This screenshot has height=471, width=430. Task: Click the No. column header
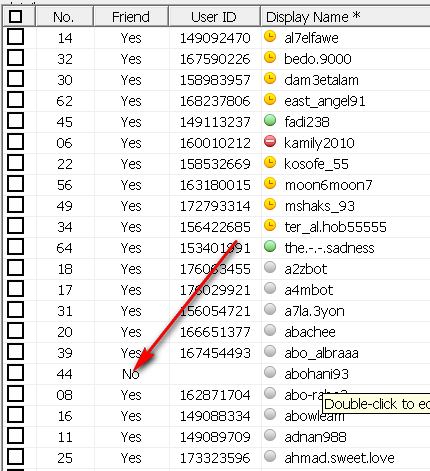click(x=64, y=17)
